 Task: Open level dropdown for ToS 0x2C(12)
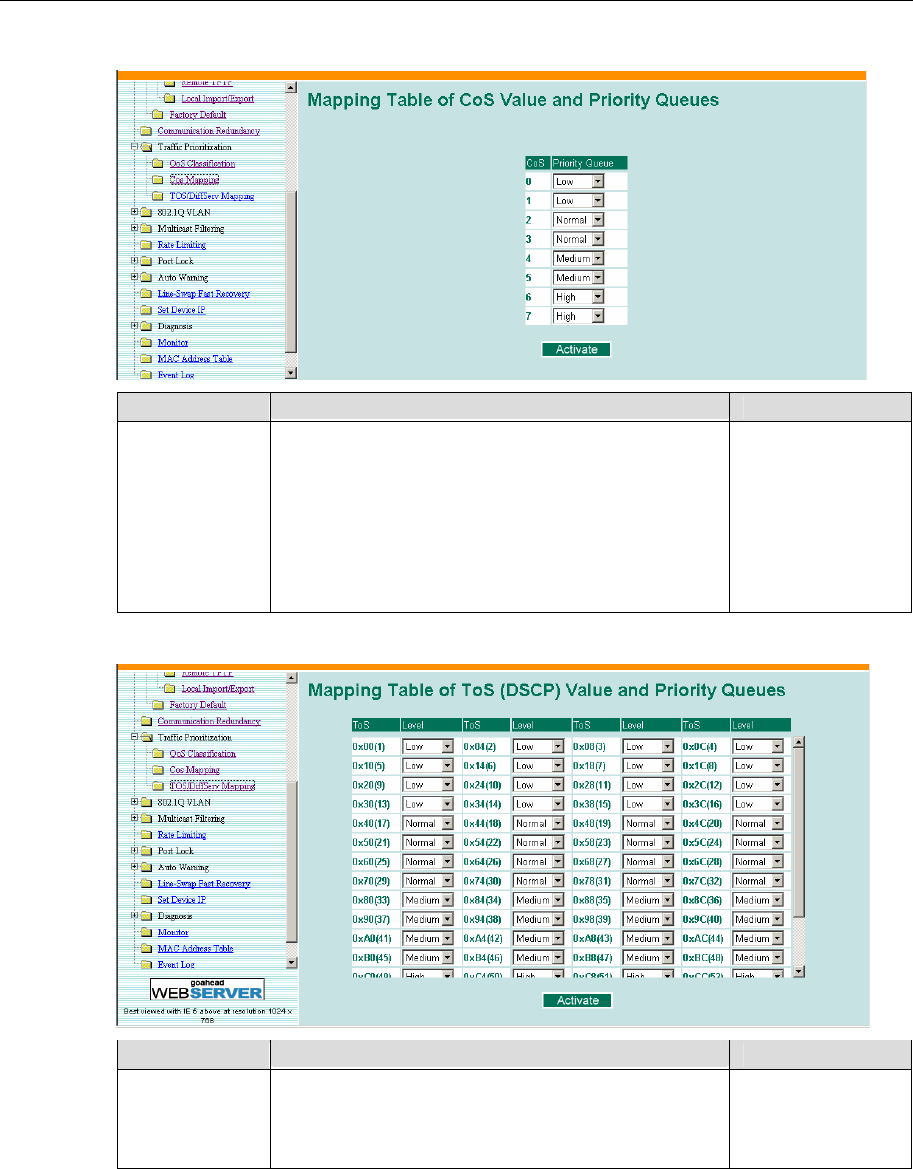tap(758, 784)
